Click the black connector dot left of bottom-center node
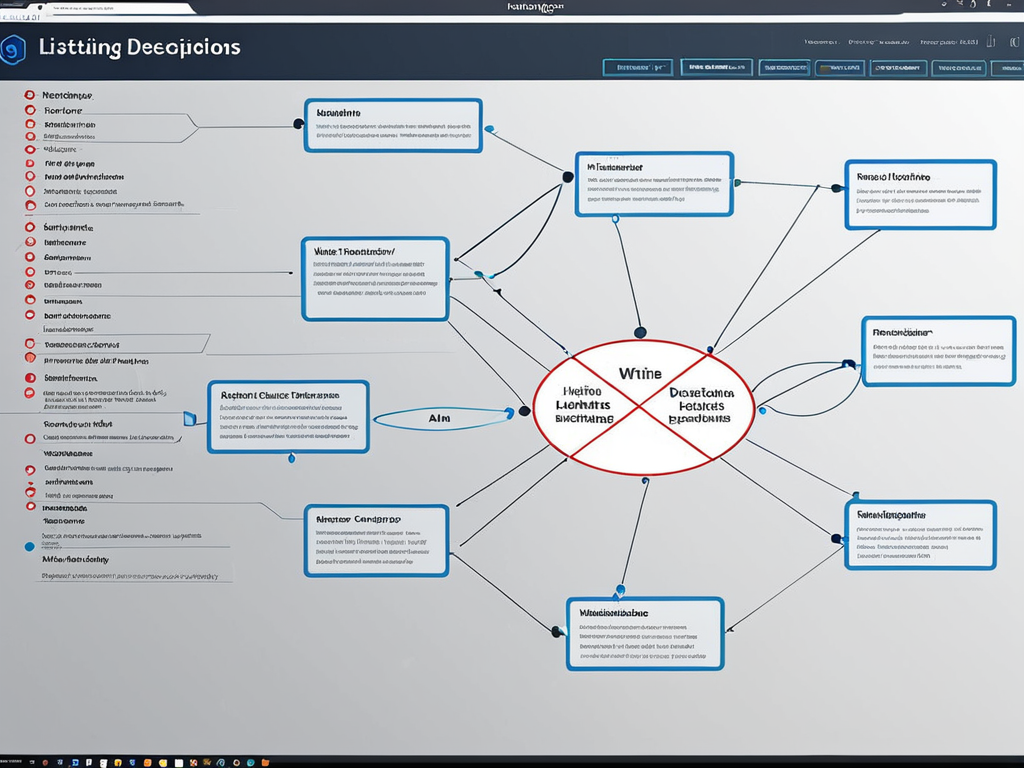This screenshot has height=768, width=1024. pos(557,631)
